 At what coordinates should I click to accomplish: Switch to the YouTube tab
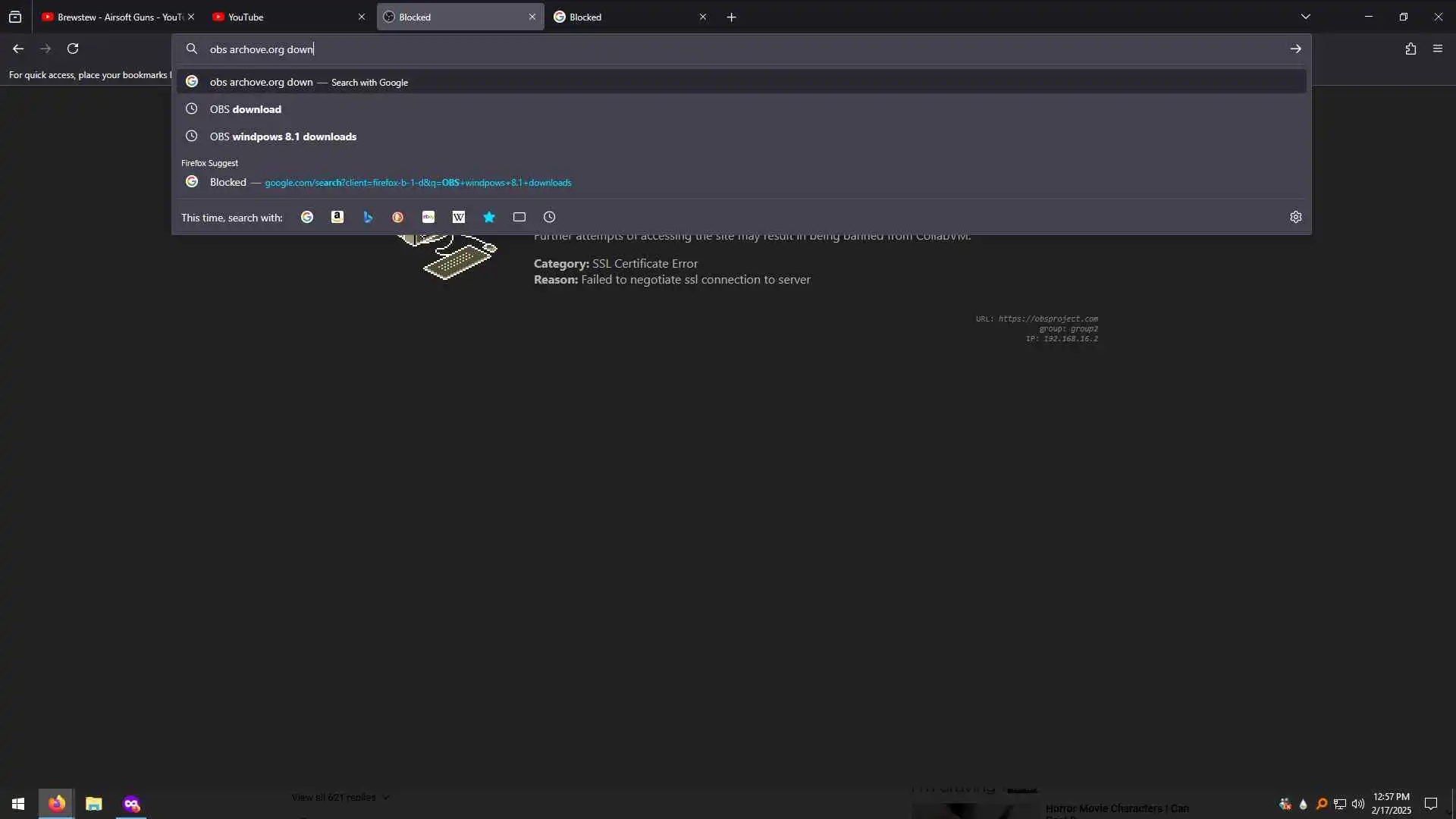coord(281,17)
